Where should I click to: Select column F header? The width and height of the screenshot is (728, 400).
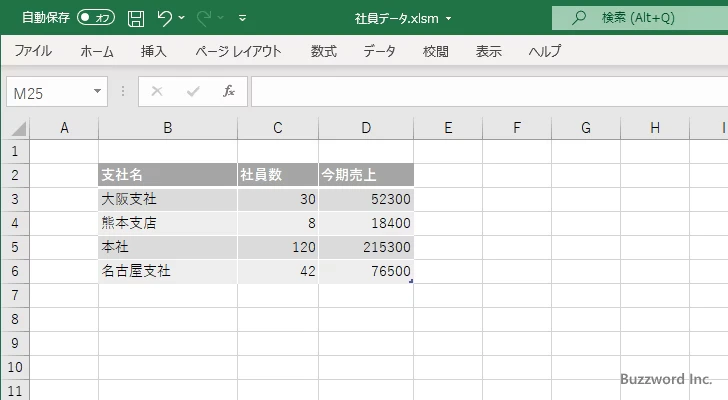(517, 128)
